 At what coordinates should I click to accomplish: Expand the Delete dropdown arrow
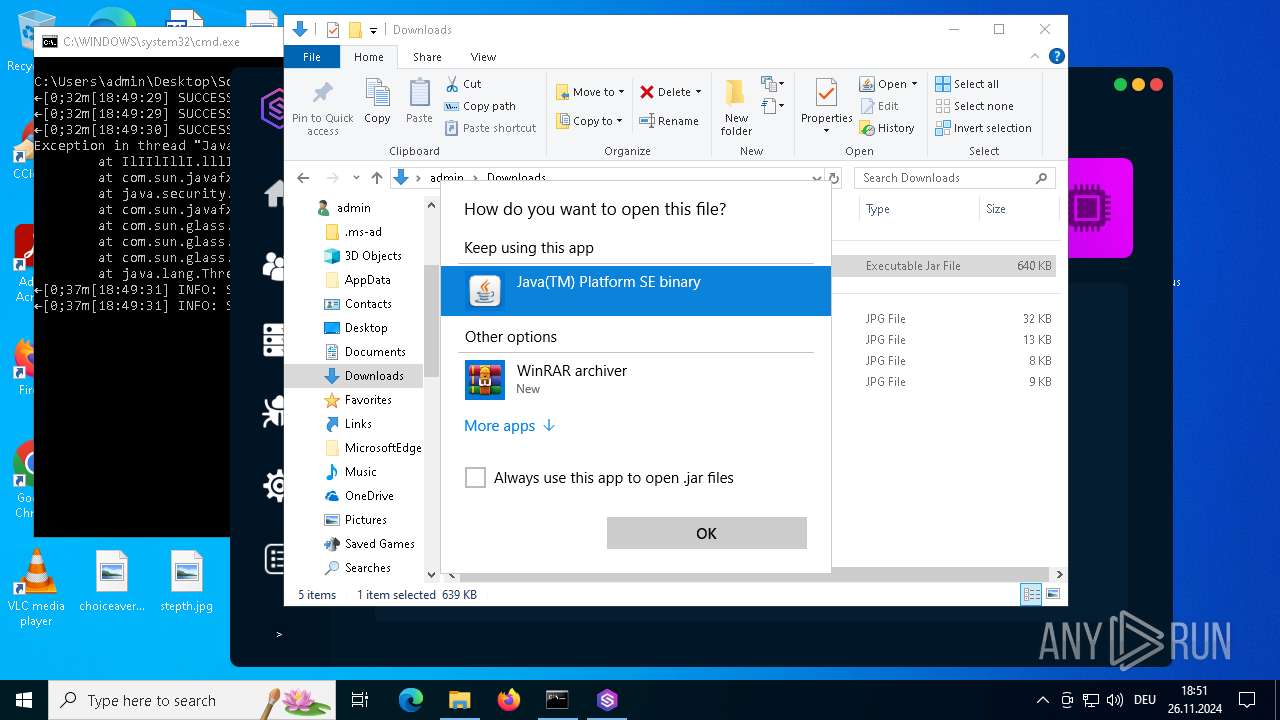(698, 92)
